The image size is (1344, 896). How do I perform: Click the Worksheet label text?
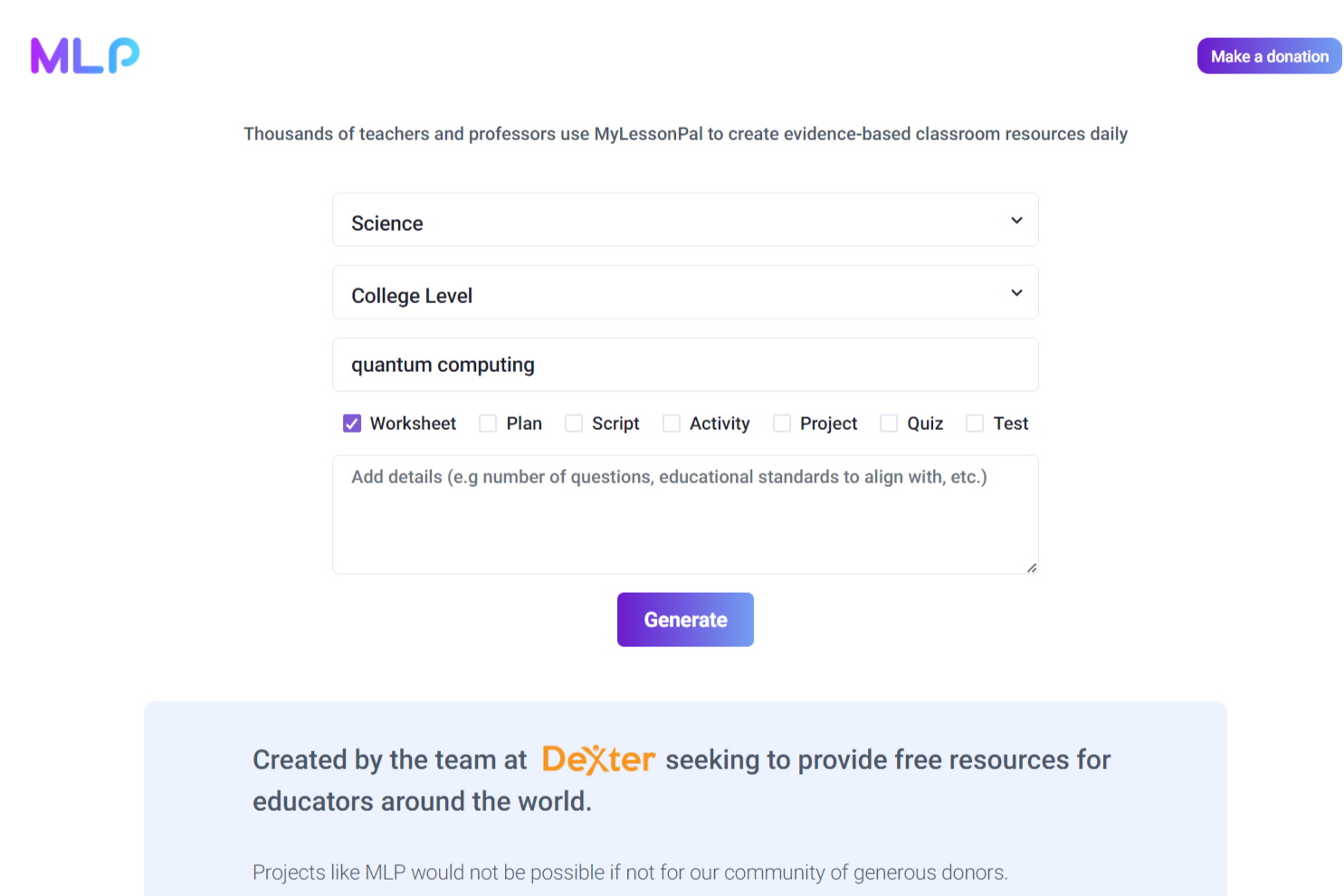pyautogui.click(x=413, y=424)
